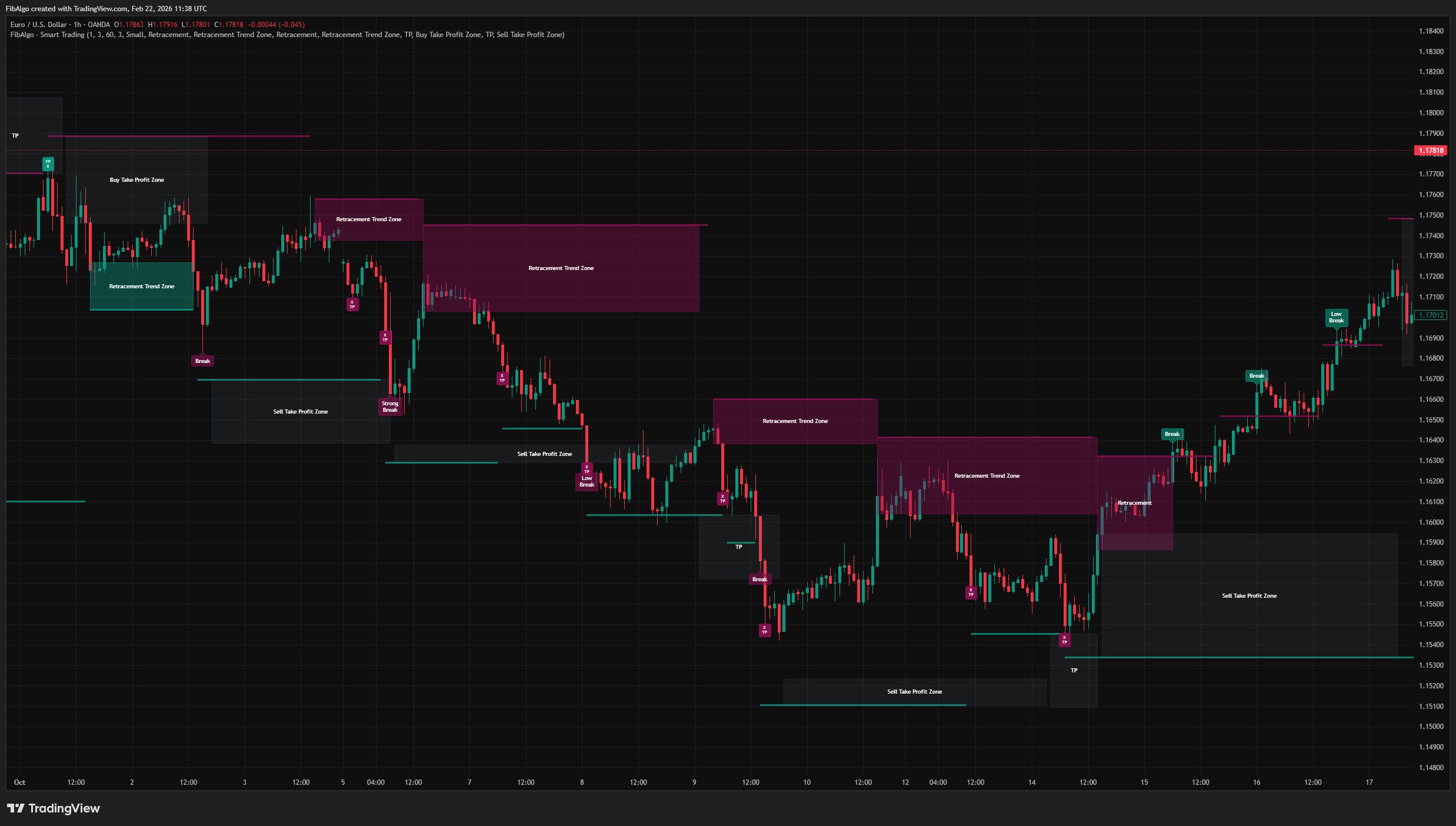Toggle visibility of the Buy Take Profit Zone

pos(136,179)
